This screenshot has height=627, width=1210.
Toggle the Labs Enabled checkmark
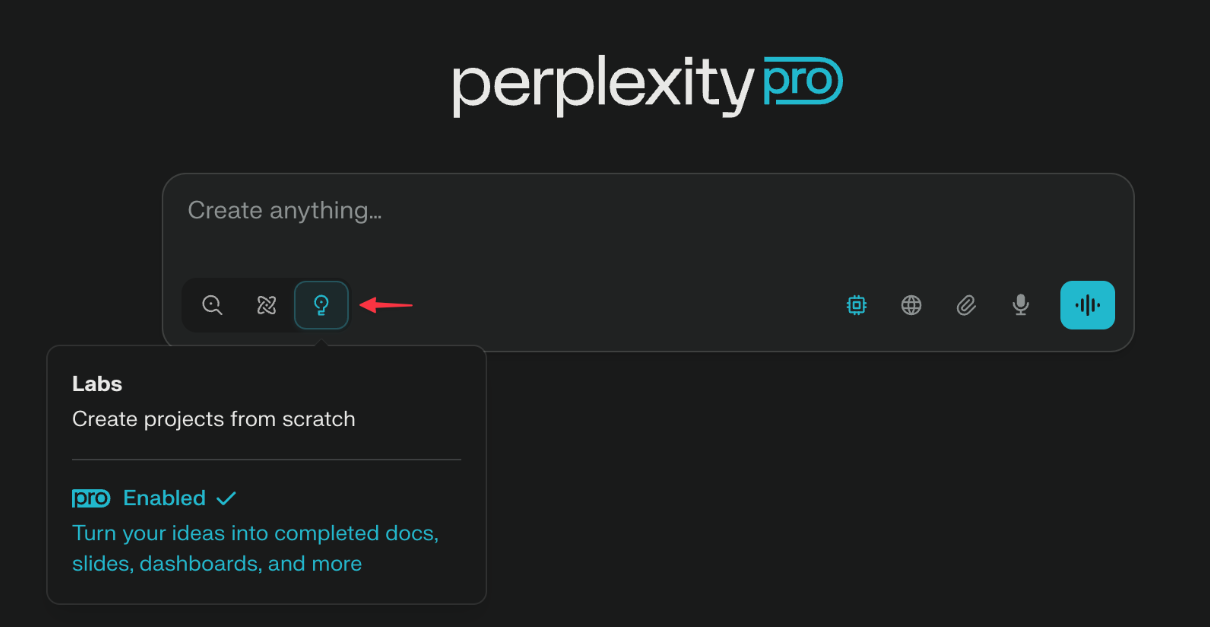(226, 497)
